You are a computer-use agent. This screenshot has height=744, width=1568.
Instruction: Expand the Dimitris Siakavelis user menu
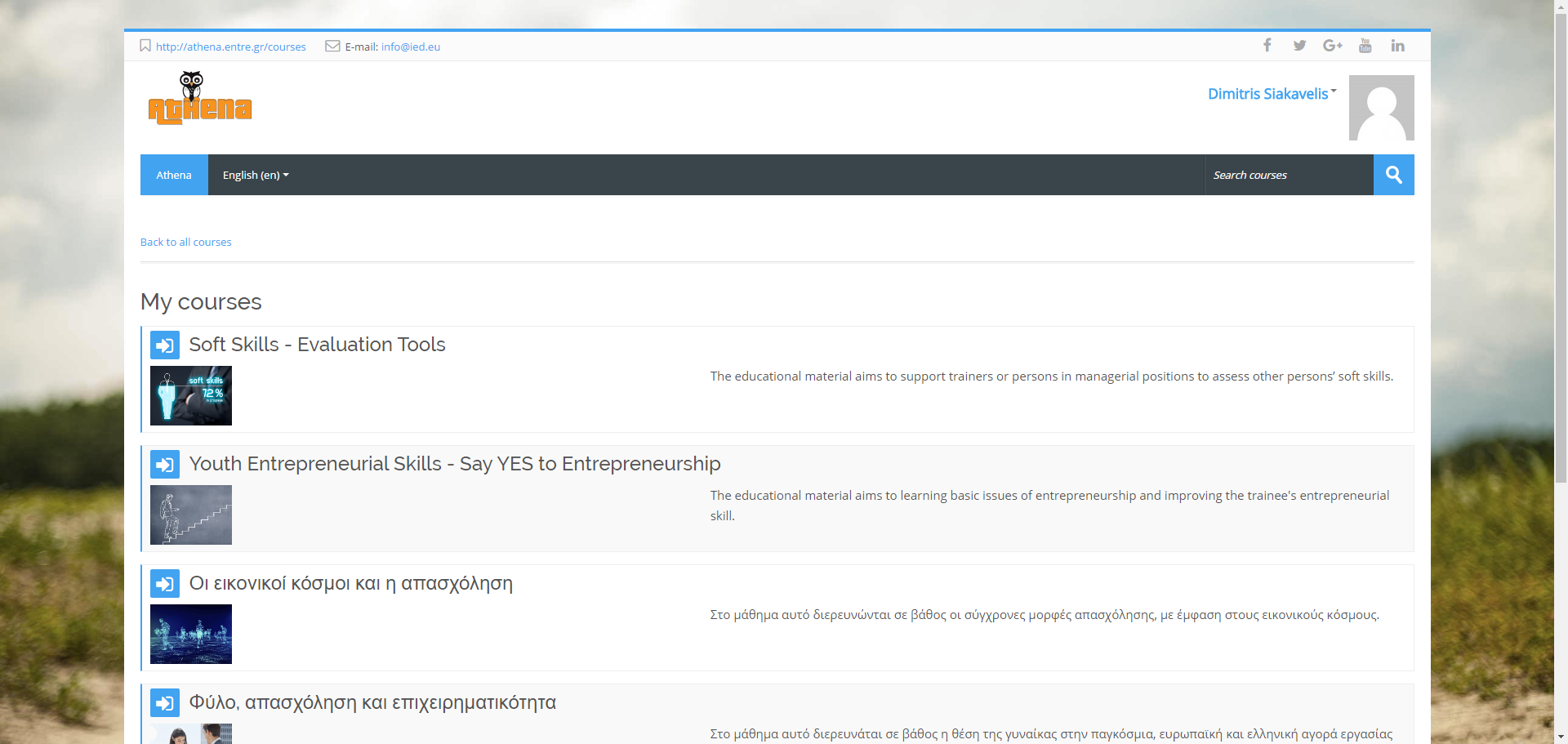1272,94
